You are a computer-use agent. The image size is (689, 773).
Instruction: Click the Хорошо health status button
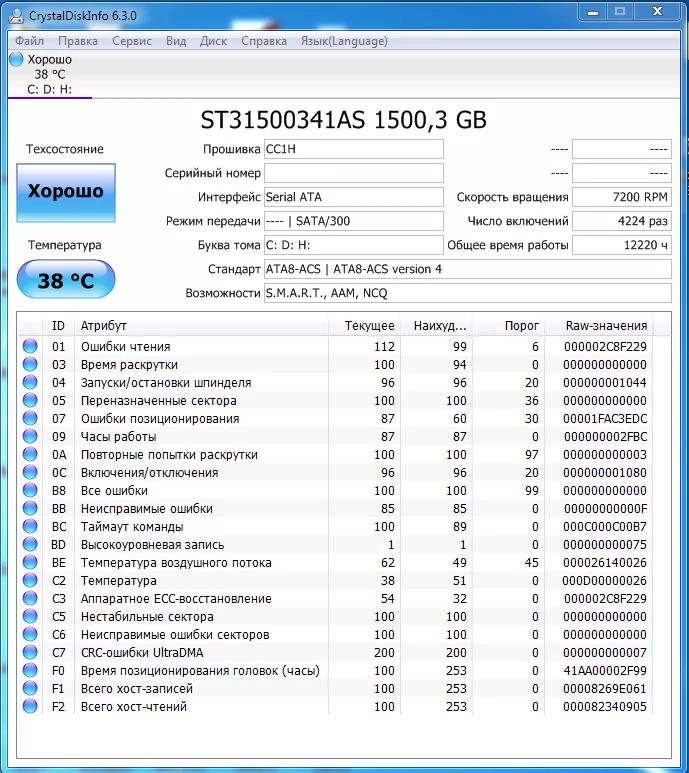(66, 191)
